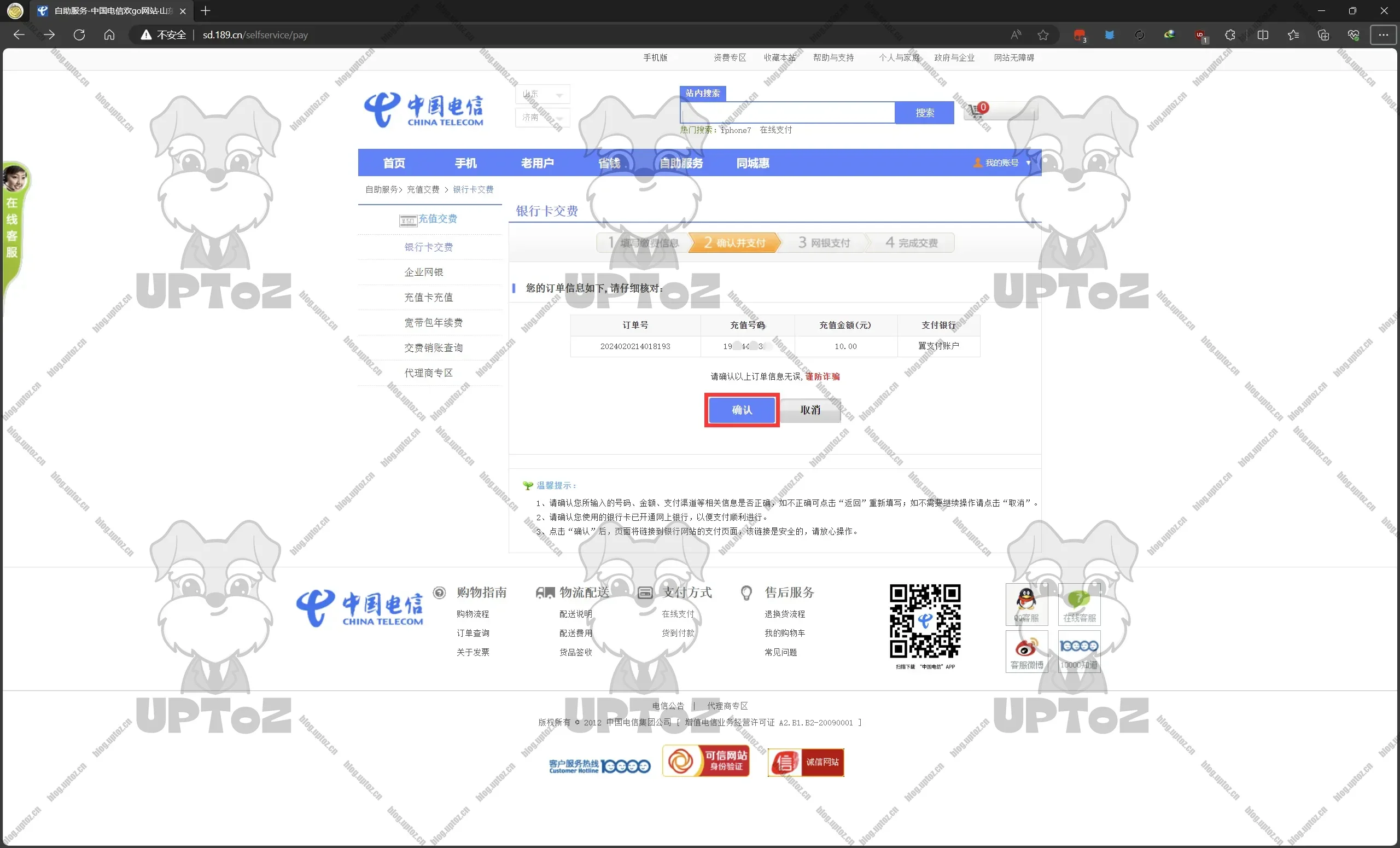Click the QR code for the app download

pos(924,620)
